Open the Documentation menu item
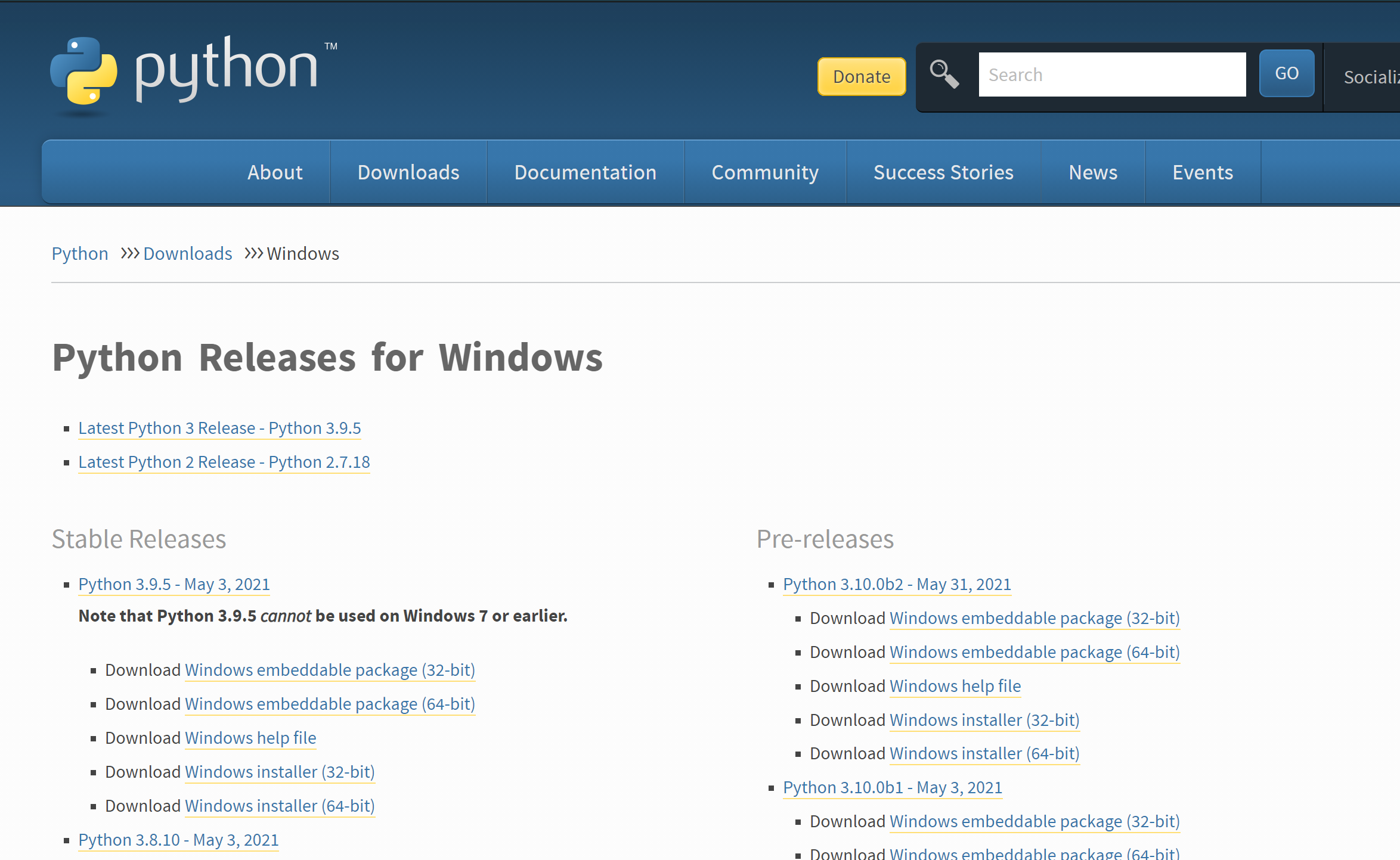The height and width of the screenshot is (860, 1400). click(x=585, y=172)
